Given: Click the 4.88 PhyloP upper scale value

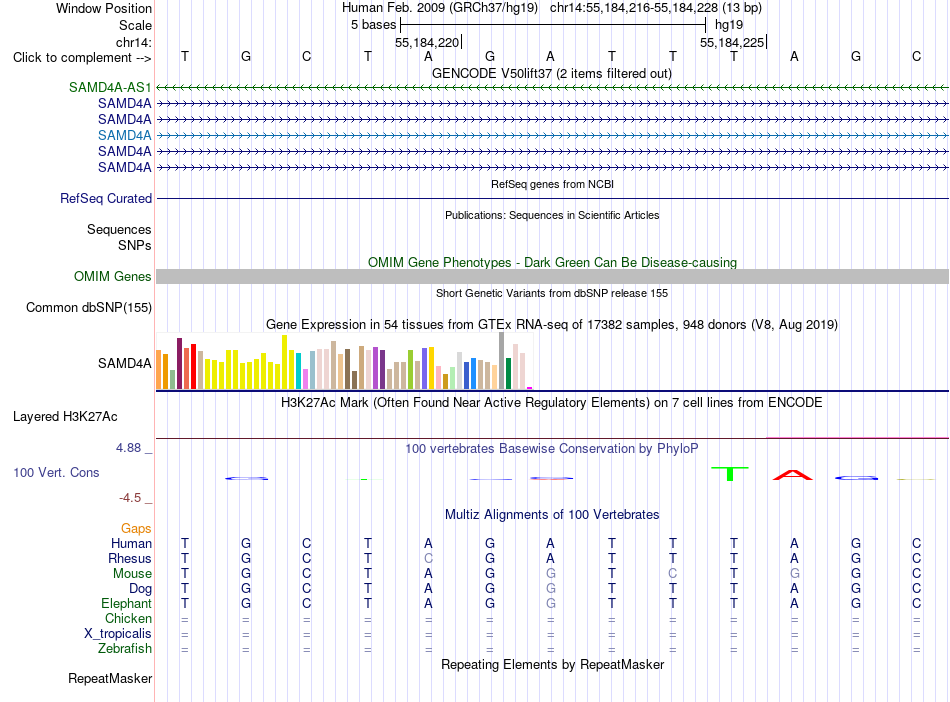Looking at the screenshot, I should (x=128, y=448).
